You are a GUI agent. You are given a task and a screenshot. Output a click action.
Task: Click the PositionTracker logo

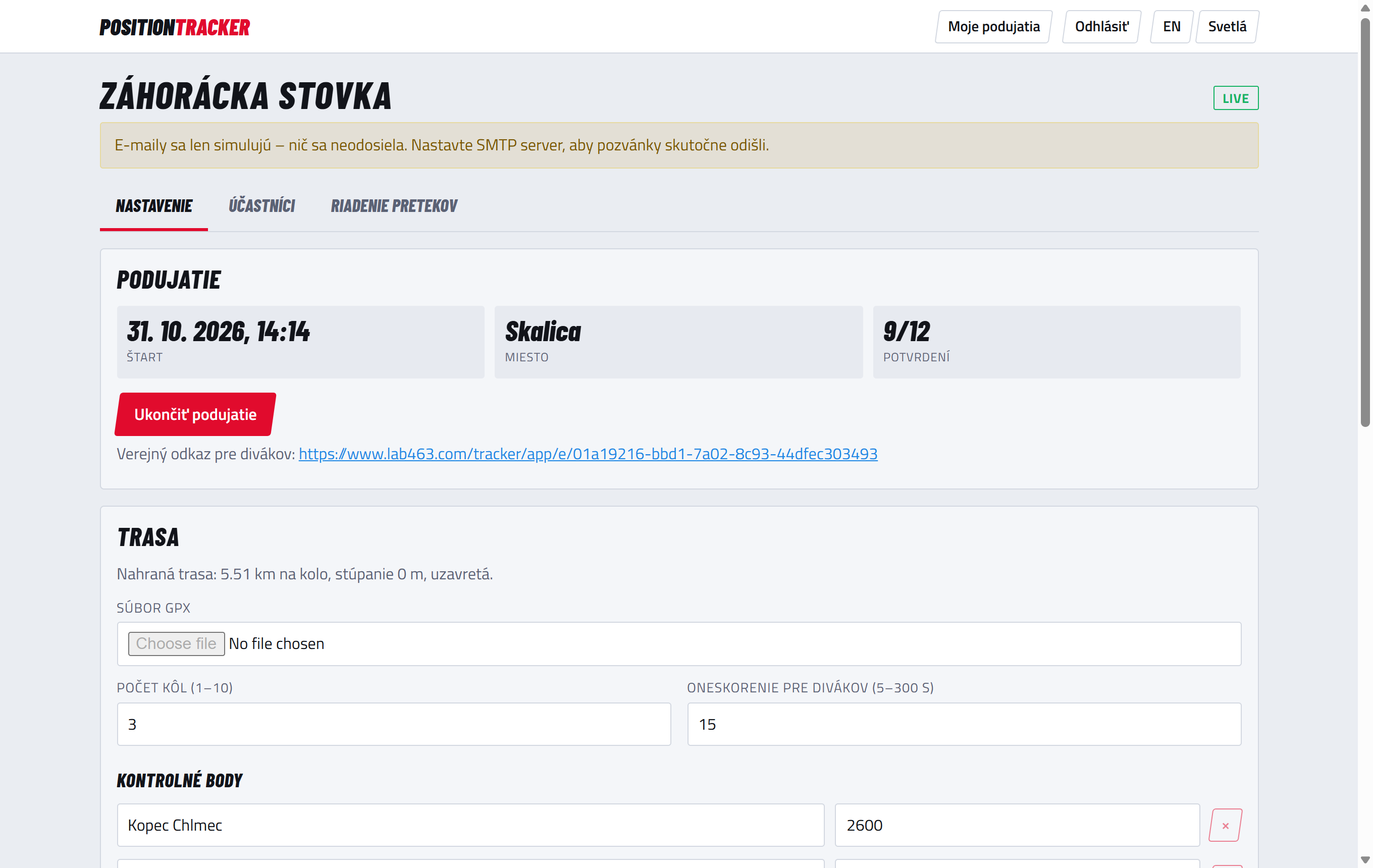175,27
